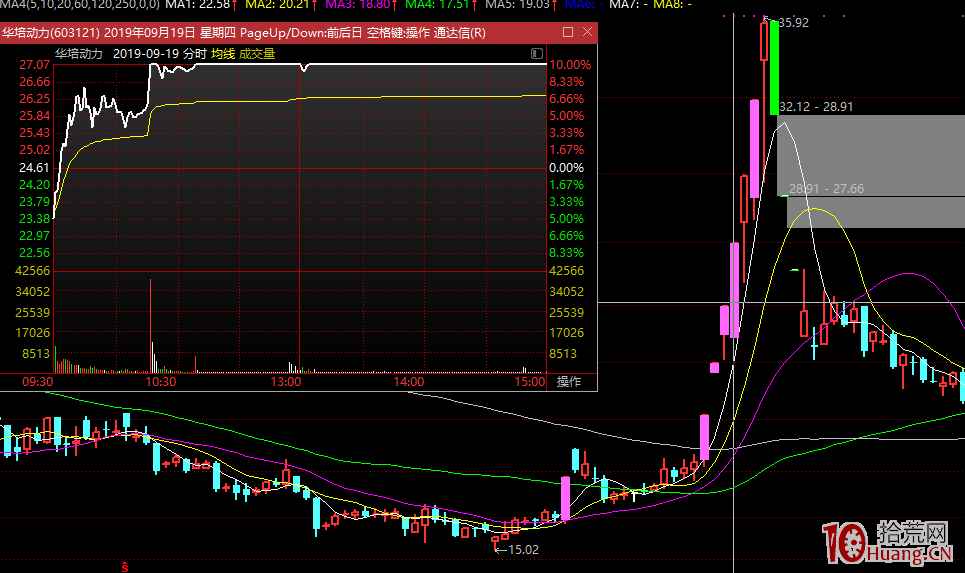Click the 14:00 time label

coord(409,382)
